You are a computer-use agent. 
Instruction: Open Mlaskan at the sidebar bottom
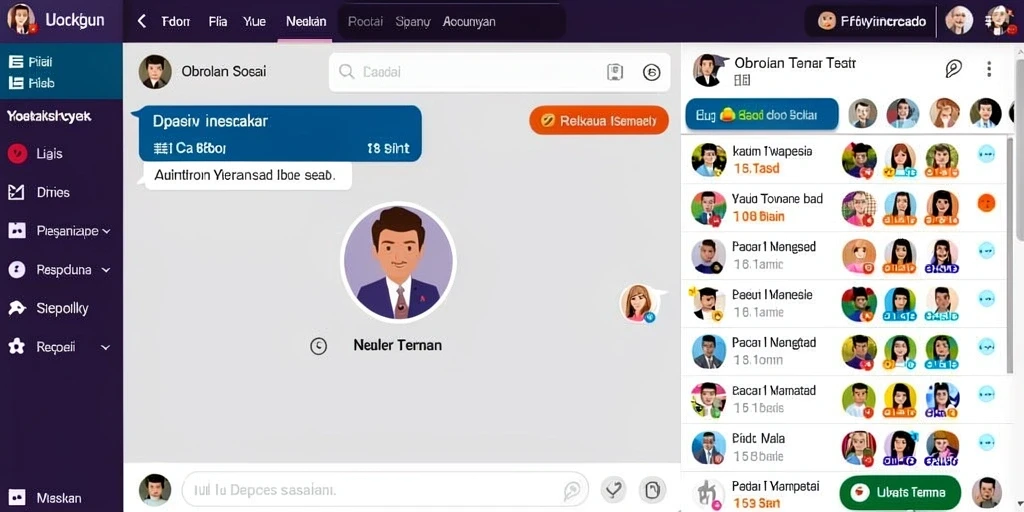coord(45,498)
